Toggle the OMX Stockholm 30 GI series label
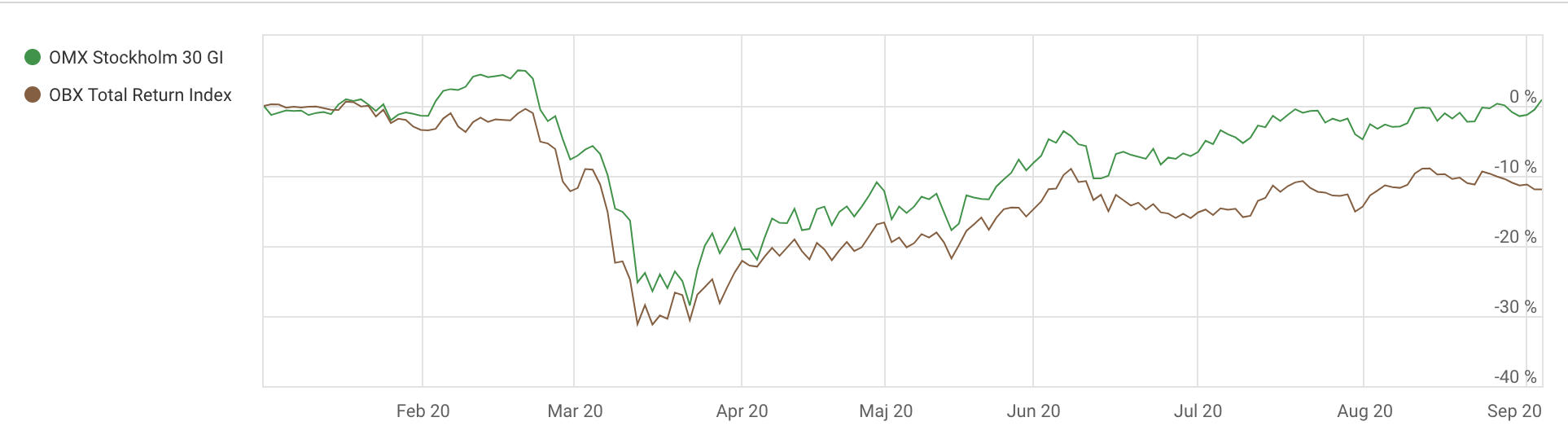Screen dimensions: 1568x448 136,58
